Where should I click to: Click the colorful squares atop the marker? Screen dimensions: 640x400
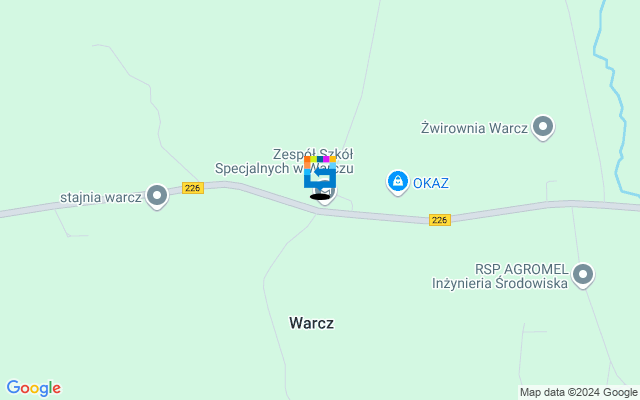(x=320, y=162)
